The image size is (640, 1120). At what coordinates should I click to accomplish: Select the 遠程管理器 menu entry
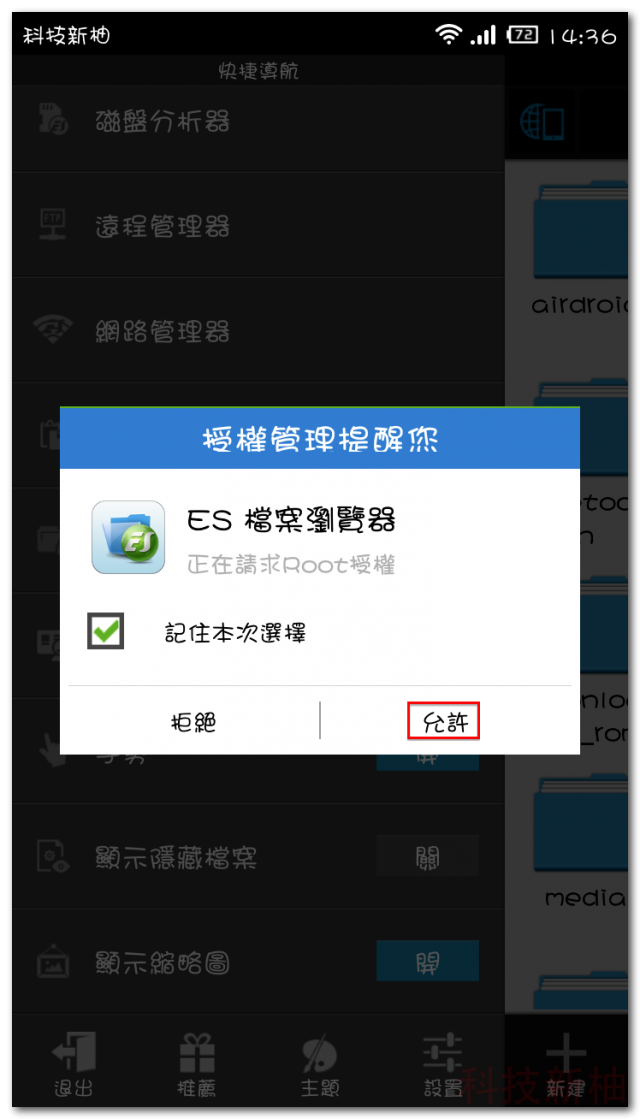(x=258, y=225)
